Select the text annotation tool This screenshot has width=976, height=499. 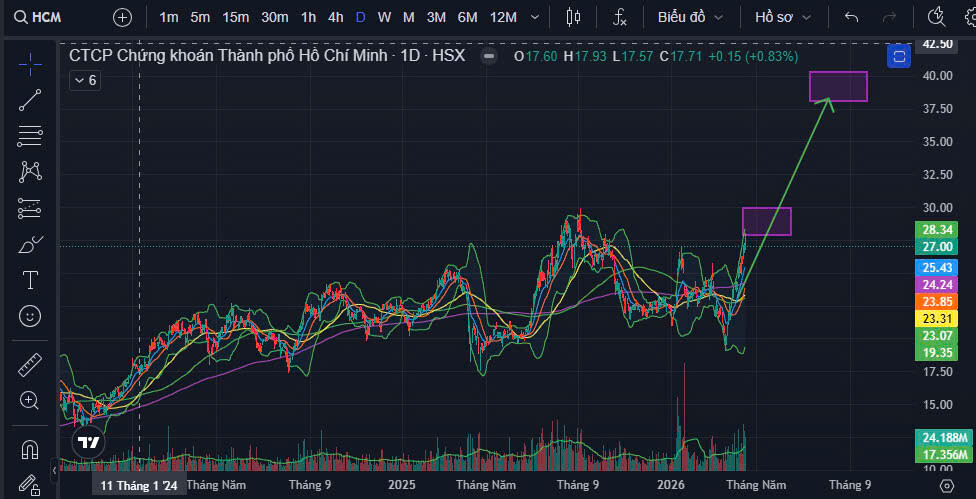30,279
